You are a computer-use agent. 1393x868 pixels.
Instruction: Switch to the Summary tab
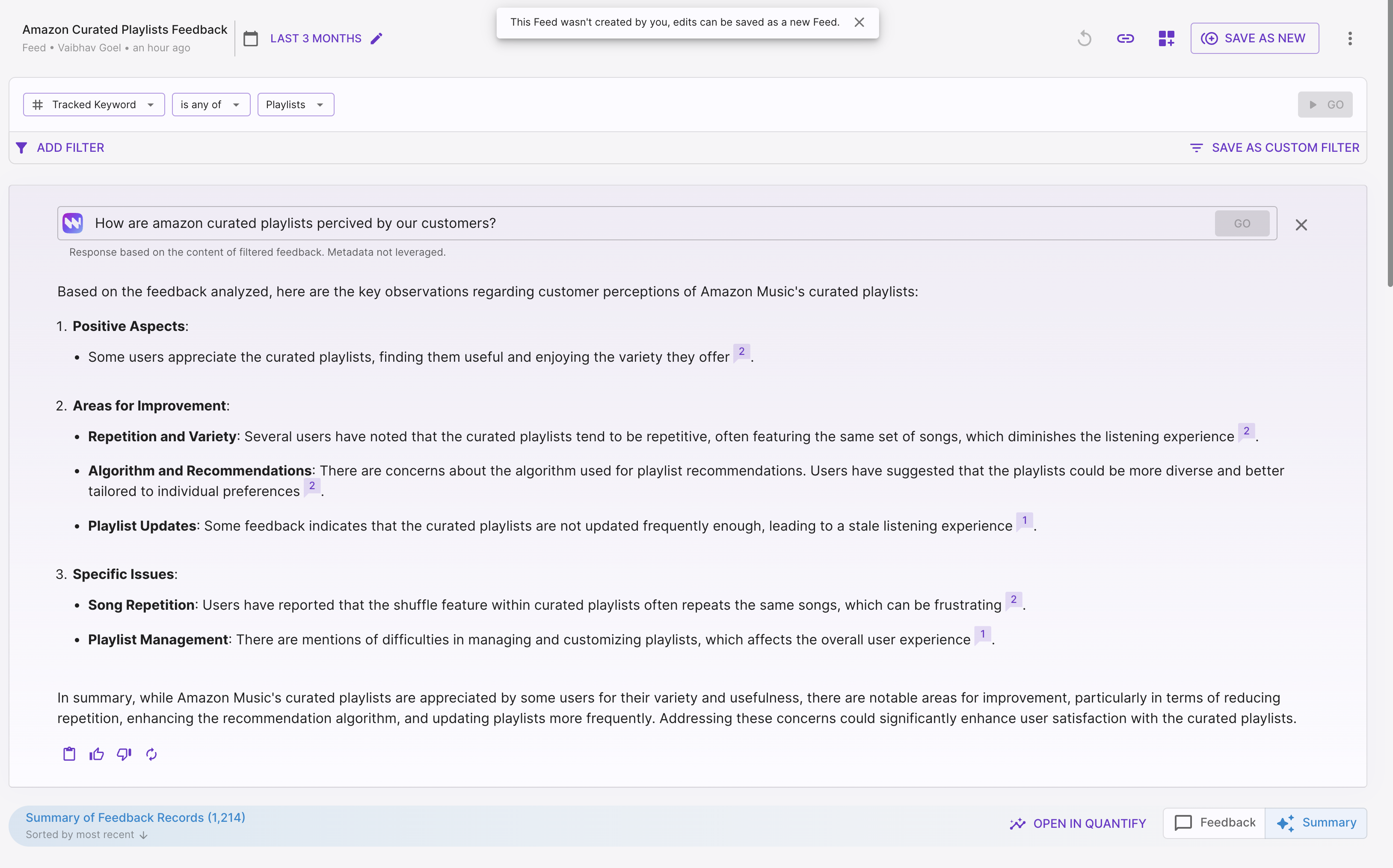(x=1316, y=823)
